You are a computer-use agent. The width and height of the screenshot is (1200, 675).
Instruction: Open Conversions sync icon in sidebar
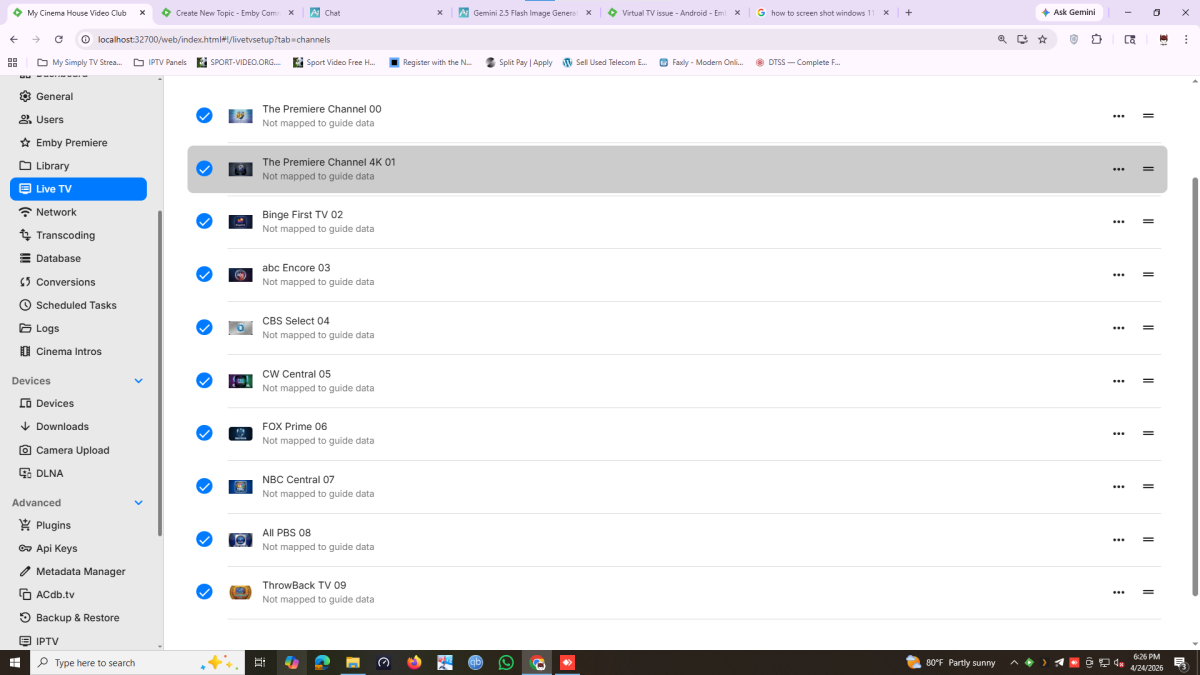click(26, 282)
